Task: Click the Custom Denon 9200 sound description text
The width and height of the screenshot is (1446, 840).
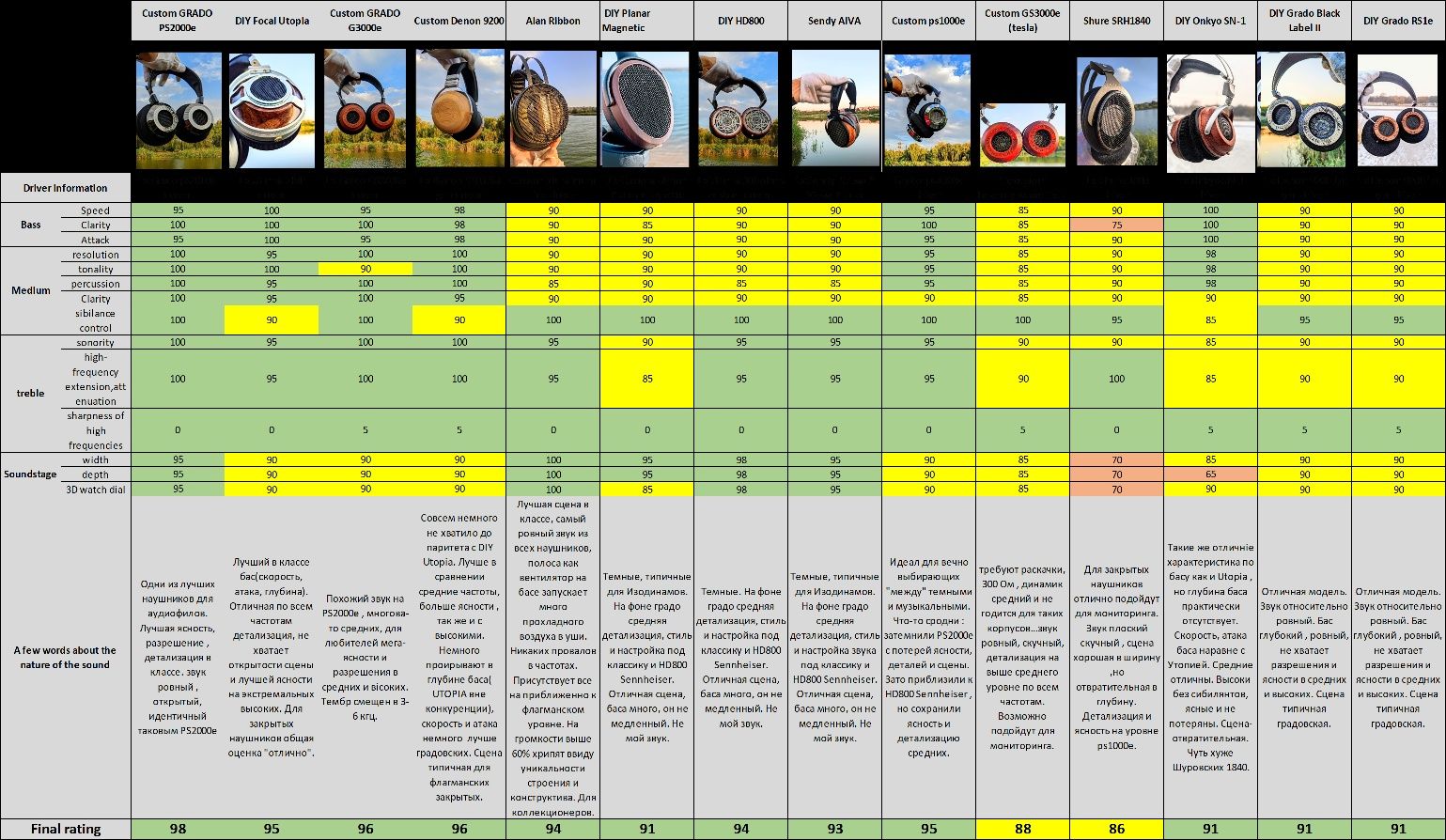Action: [x=459, y=658]
